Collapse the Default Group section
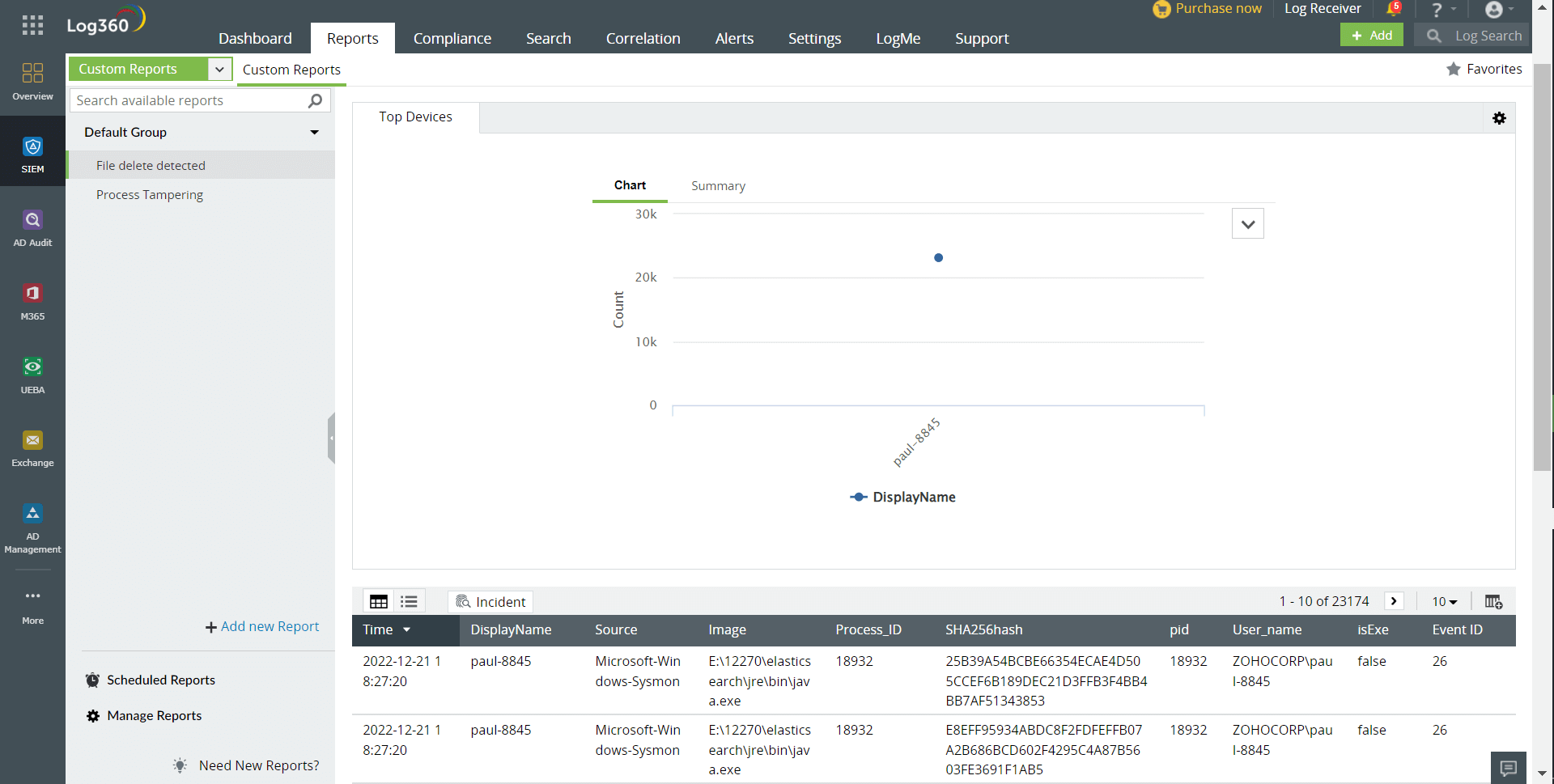Image resolution: width=1554 pixels, height=784 pixels. (314, 132)
